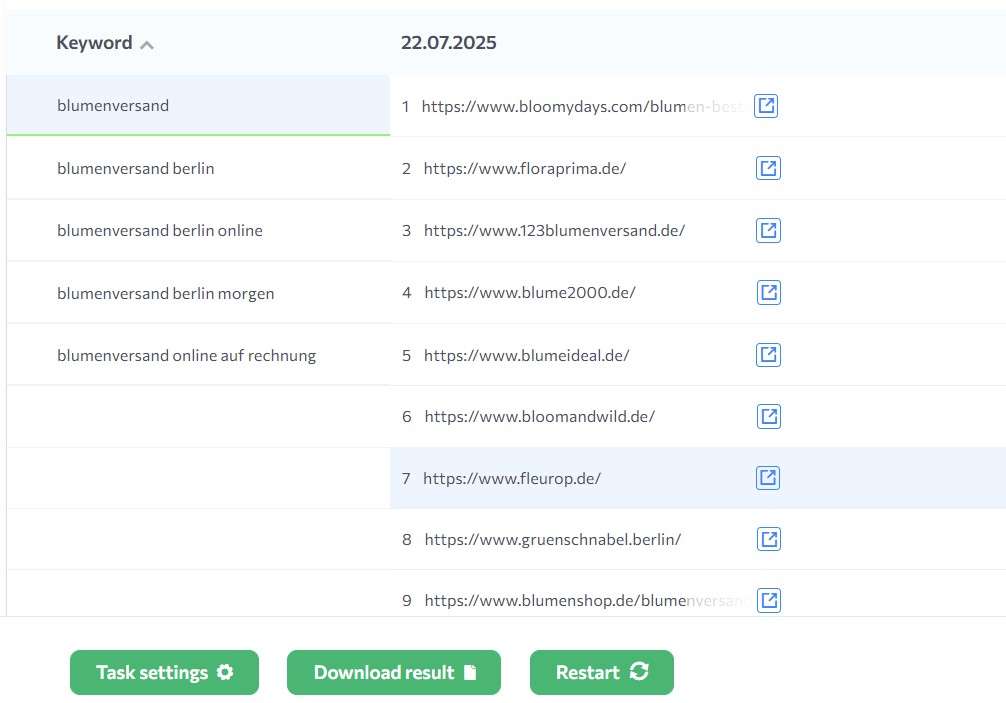The image size is (1006, 703).
Task: Click the bloomandwild.de URL text
Action: point(540,416)
